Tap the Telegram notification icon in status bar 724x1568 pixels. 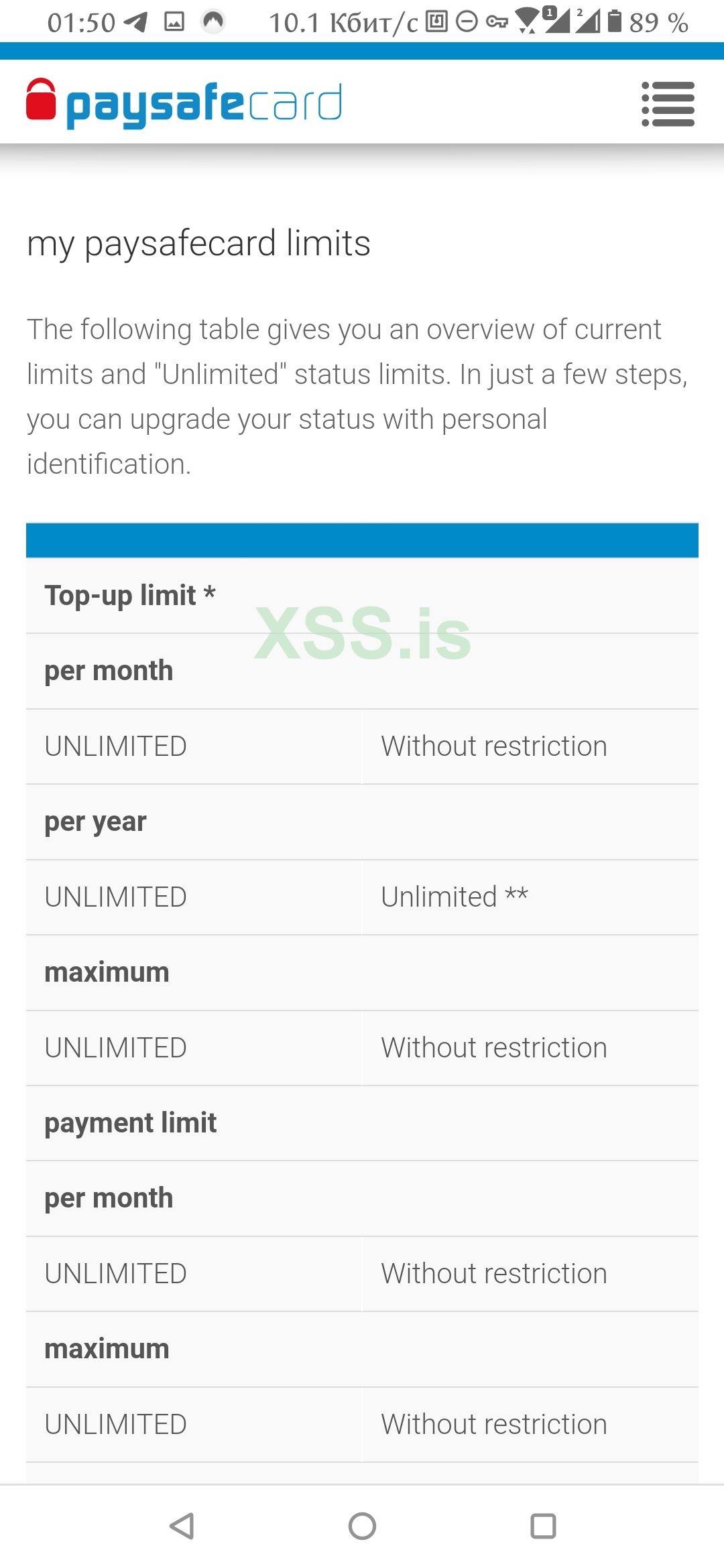tap(136, 23)
